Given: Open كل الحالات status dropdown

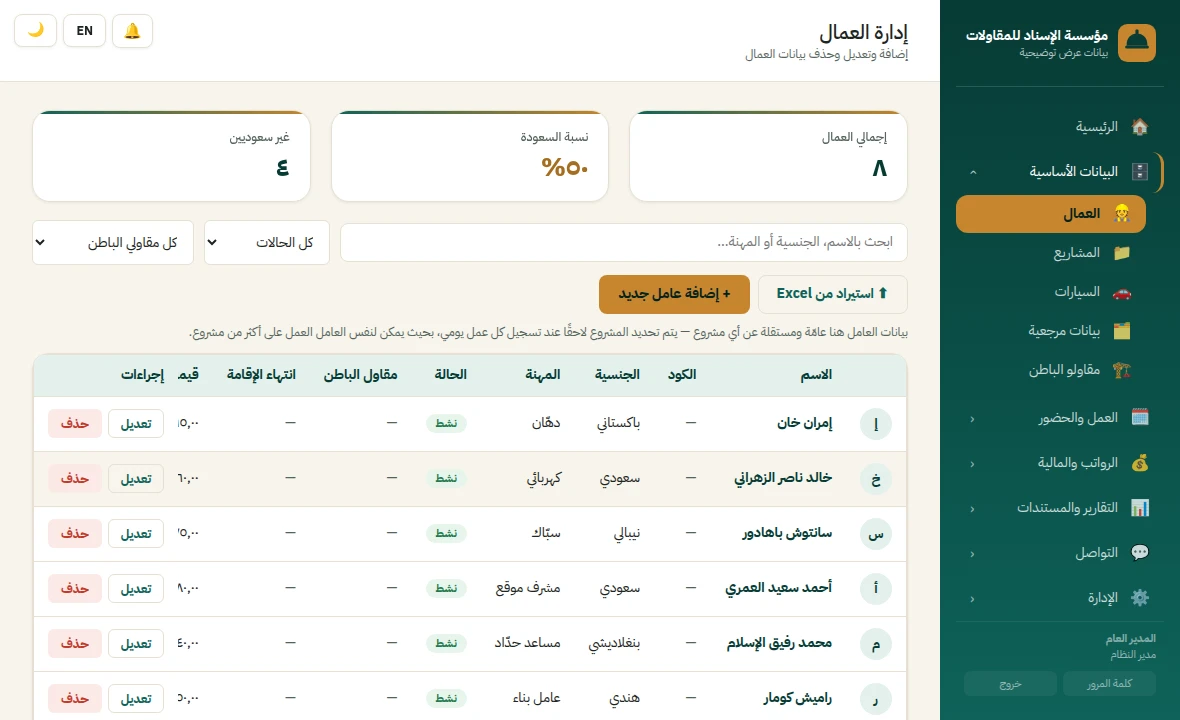Looking at the screenshot, I should tap(266, 242).
